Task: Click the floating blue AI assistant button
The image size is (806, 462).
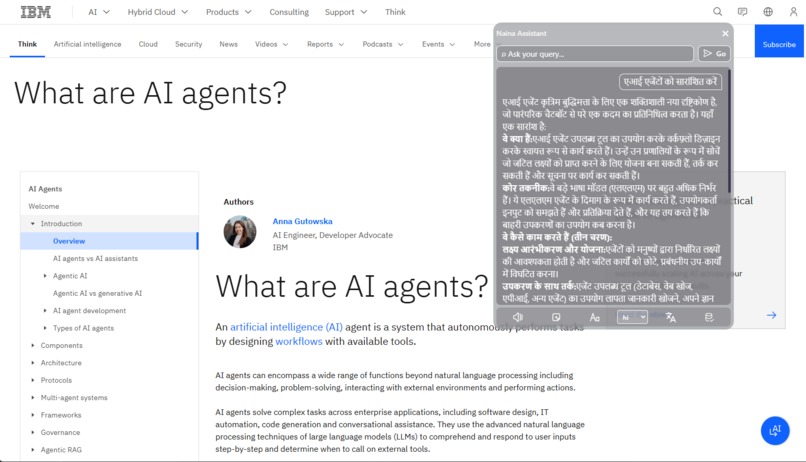Action: pyautogui.click(x=775, y=430)
